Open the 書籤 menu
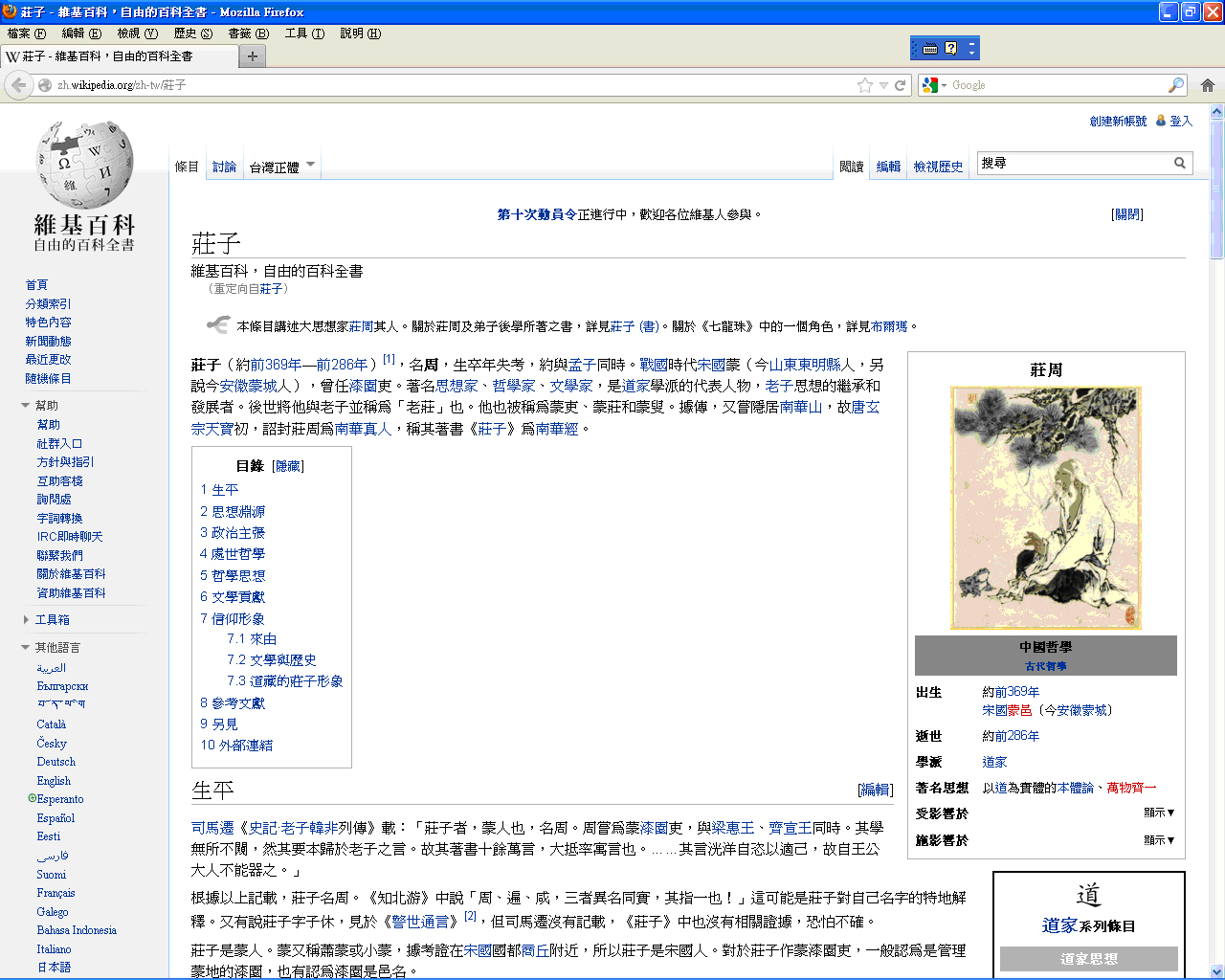 (248, 33)
